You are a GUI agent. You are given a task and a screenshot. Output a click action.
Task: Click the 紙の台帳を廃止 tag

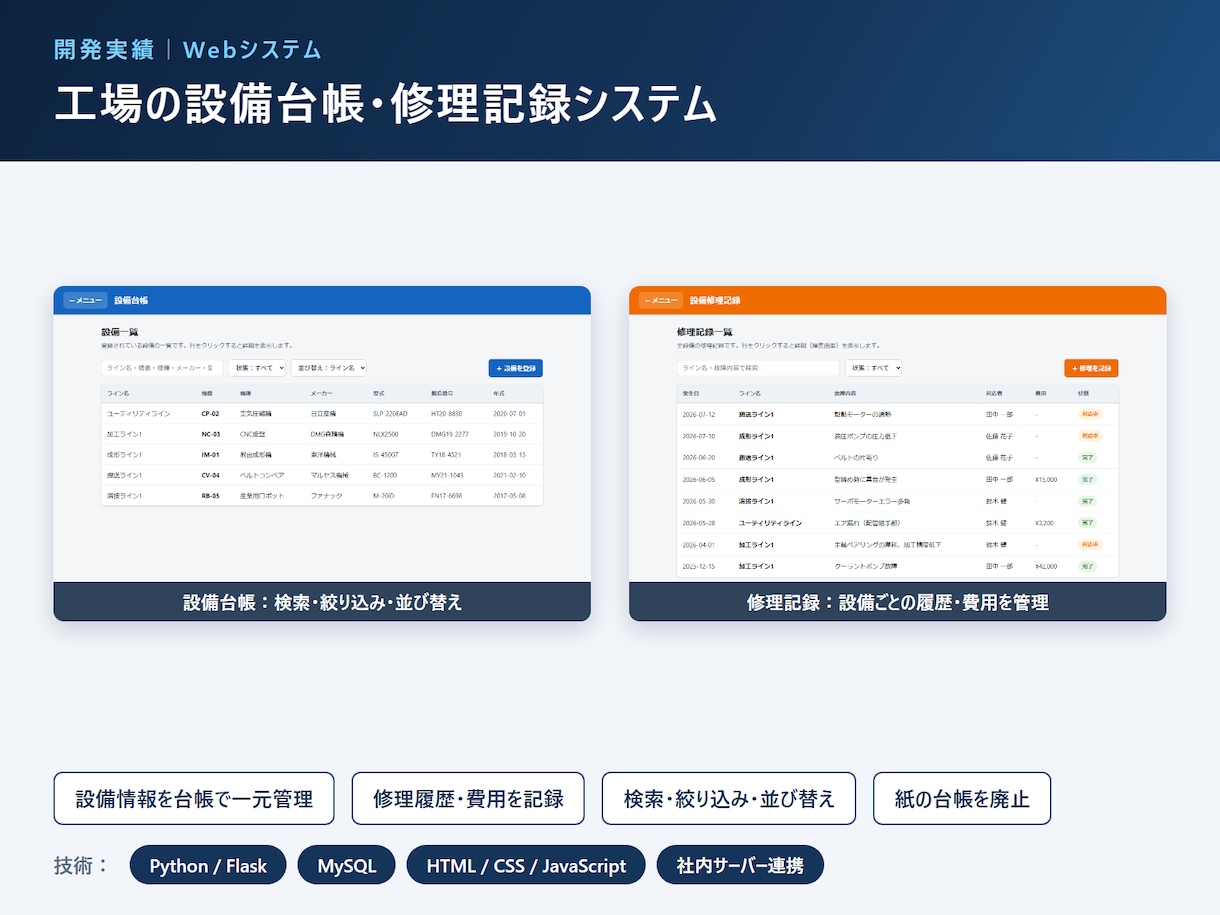[x=962, y=798]
